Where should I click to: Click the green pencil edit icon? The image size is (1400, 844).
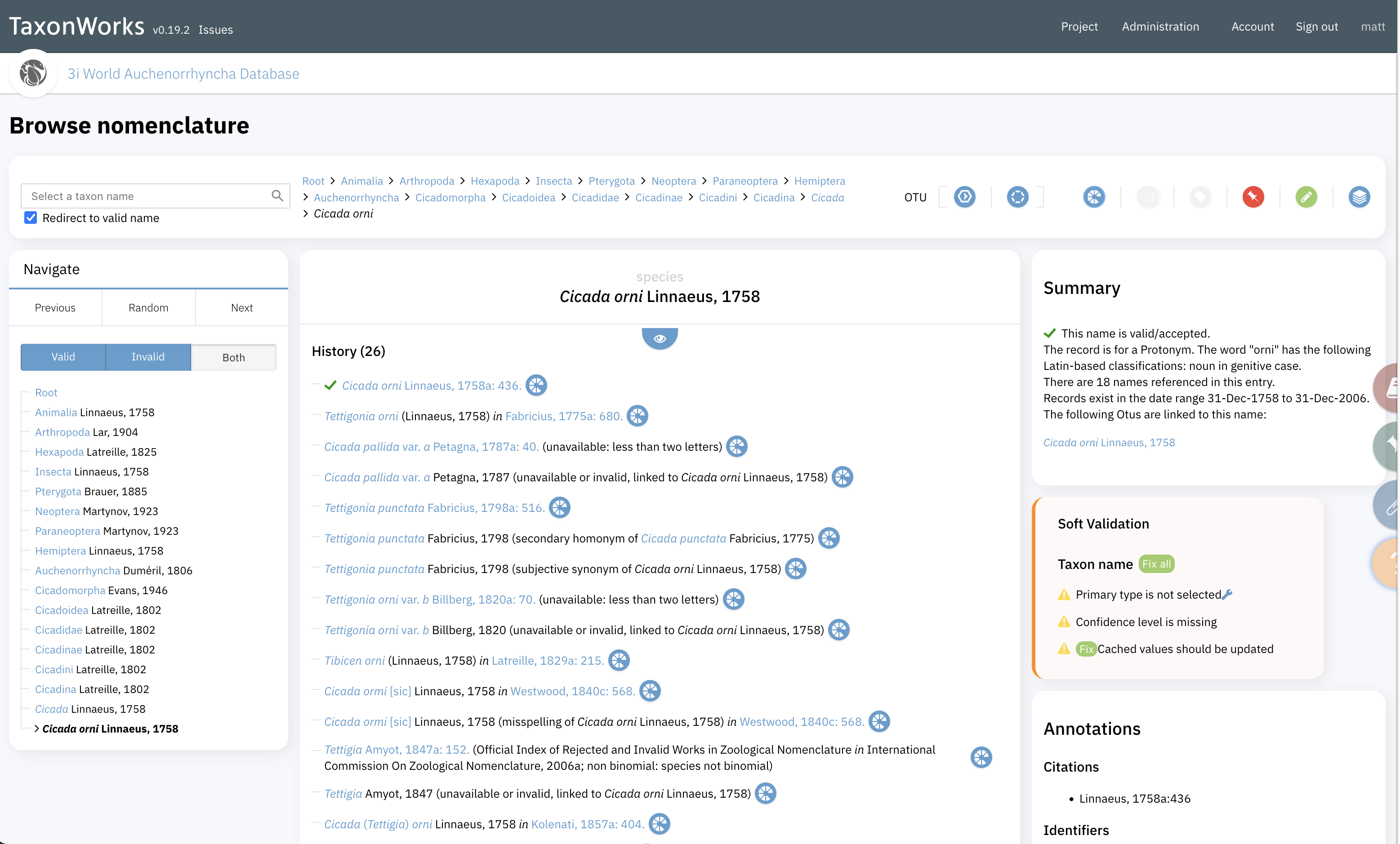(1306, 197)
